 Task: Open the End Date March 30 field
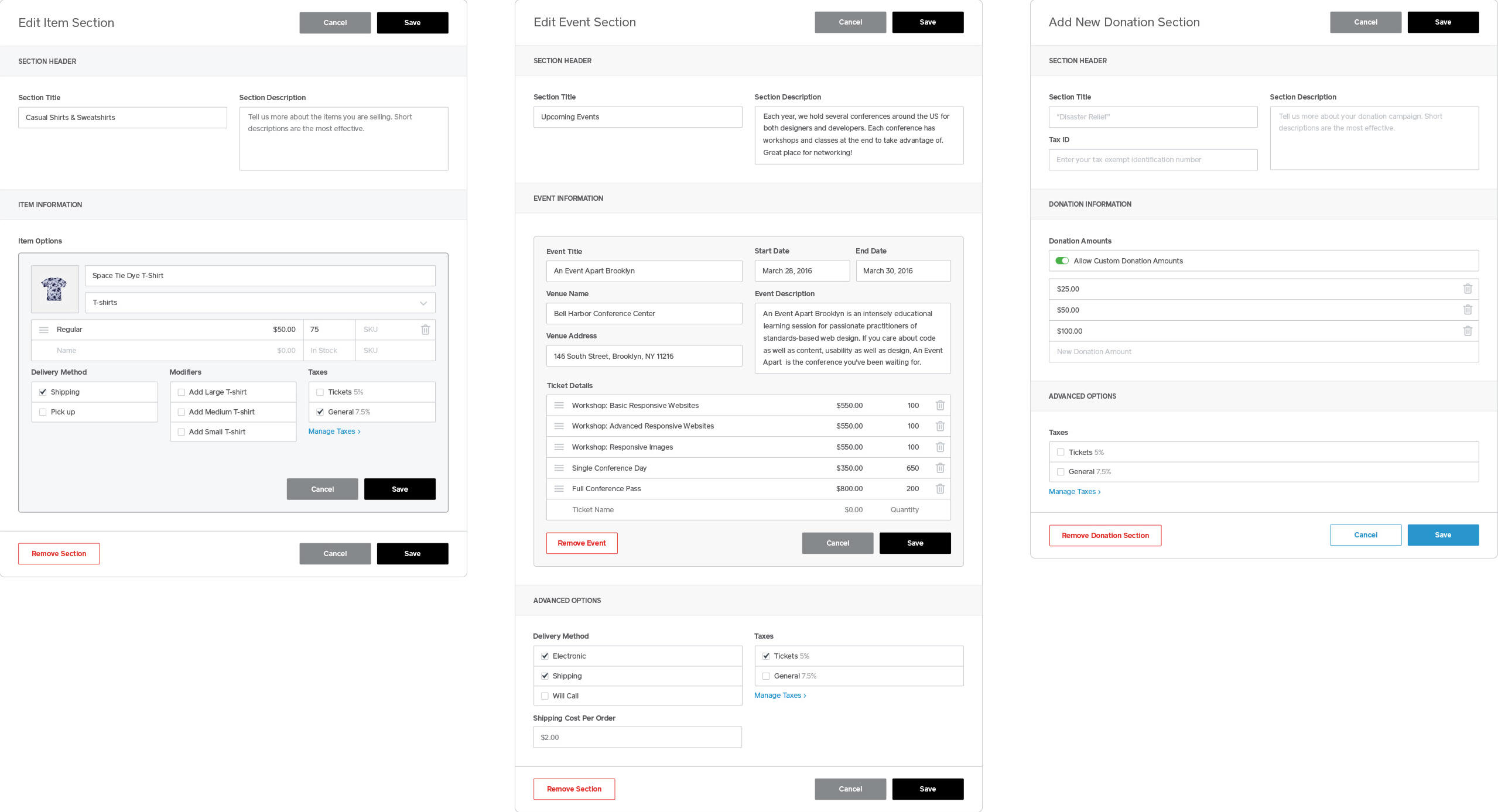pyautogui.click(x=902, y=271)
